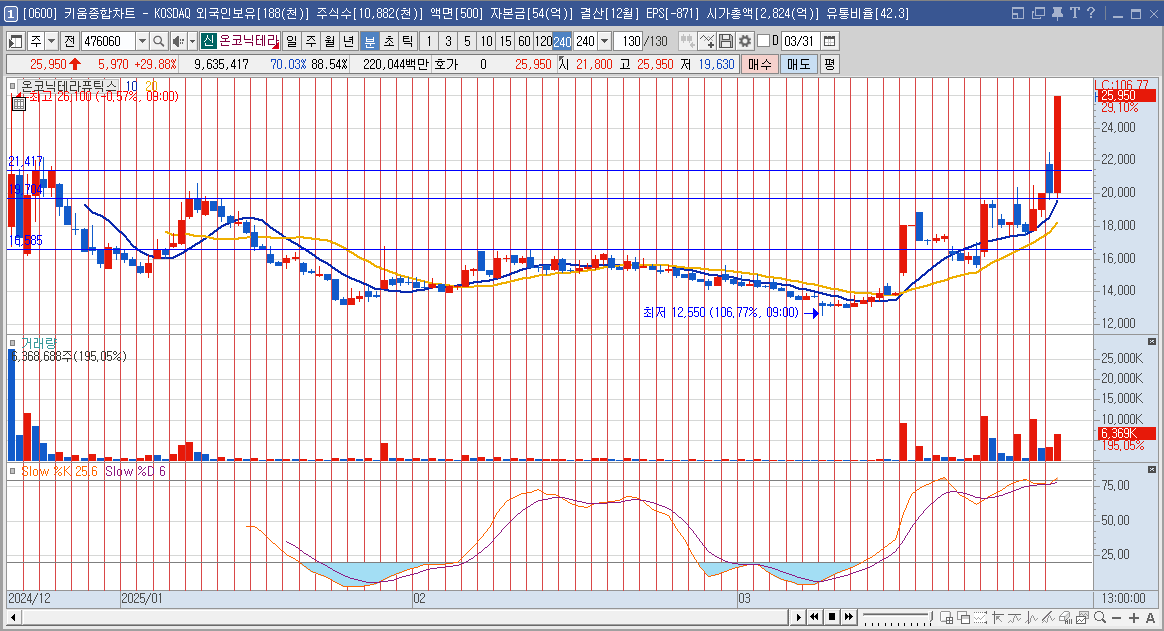Select the 3 minute interval button
Screen dimensions: 1164x631
(x=448, y=42)
